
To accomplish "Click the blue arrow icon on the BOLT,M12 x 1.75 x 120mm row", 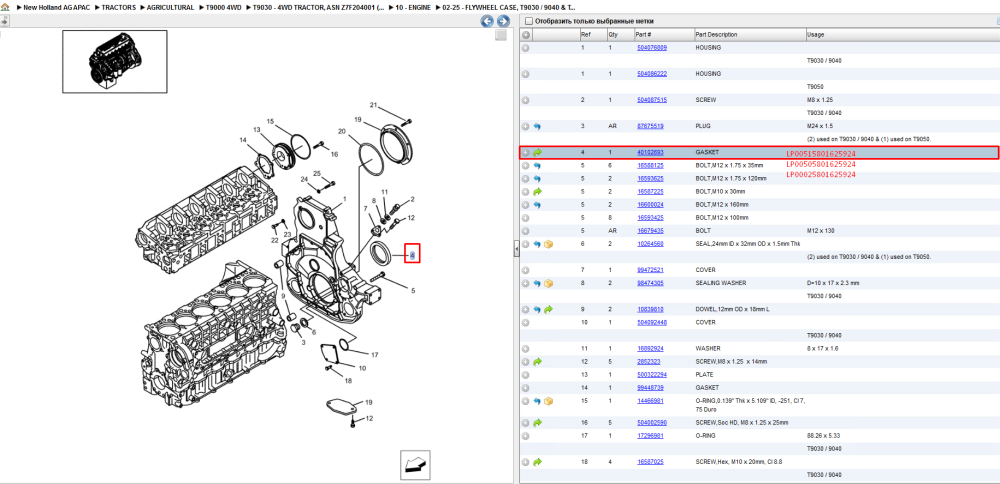I will point(538,179).
